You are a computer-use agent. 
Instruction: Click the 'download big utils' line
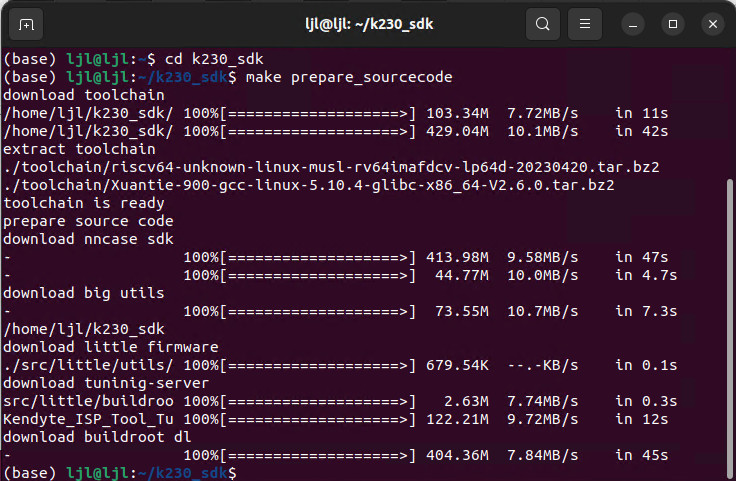coord(84,293)
